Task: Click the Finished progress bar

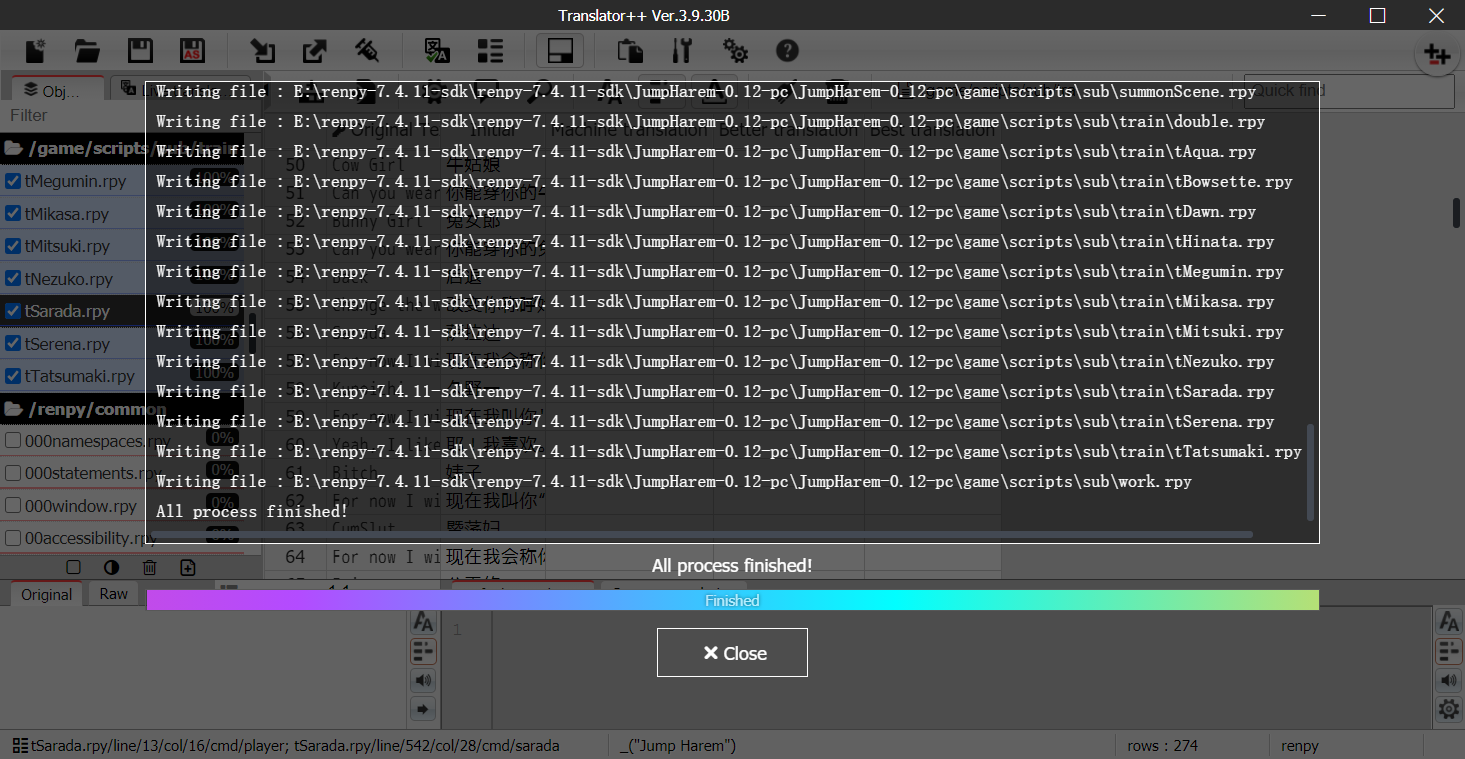Action: pyautogui.click(x=732, y=600)
